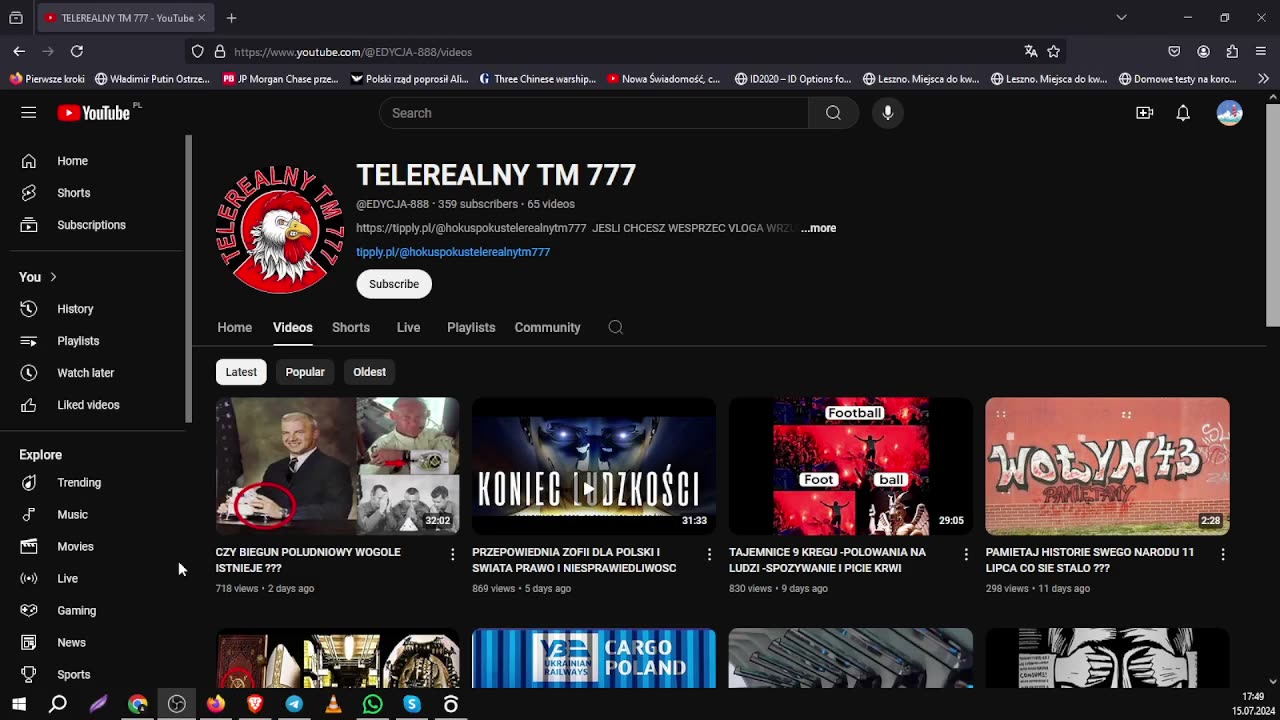1280x720 pixels.
Task: Switch to the channel Home tab
Action: pos(235,327)
